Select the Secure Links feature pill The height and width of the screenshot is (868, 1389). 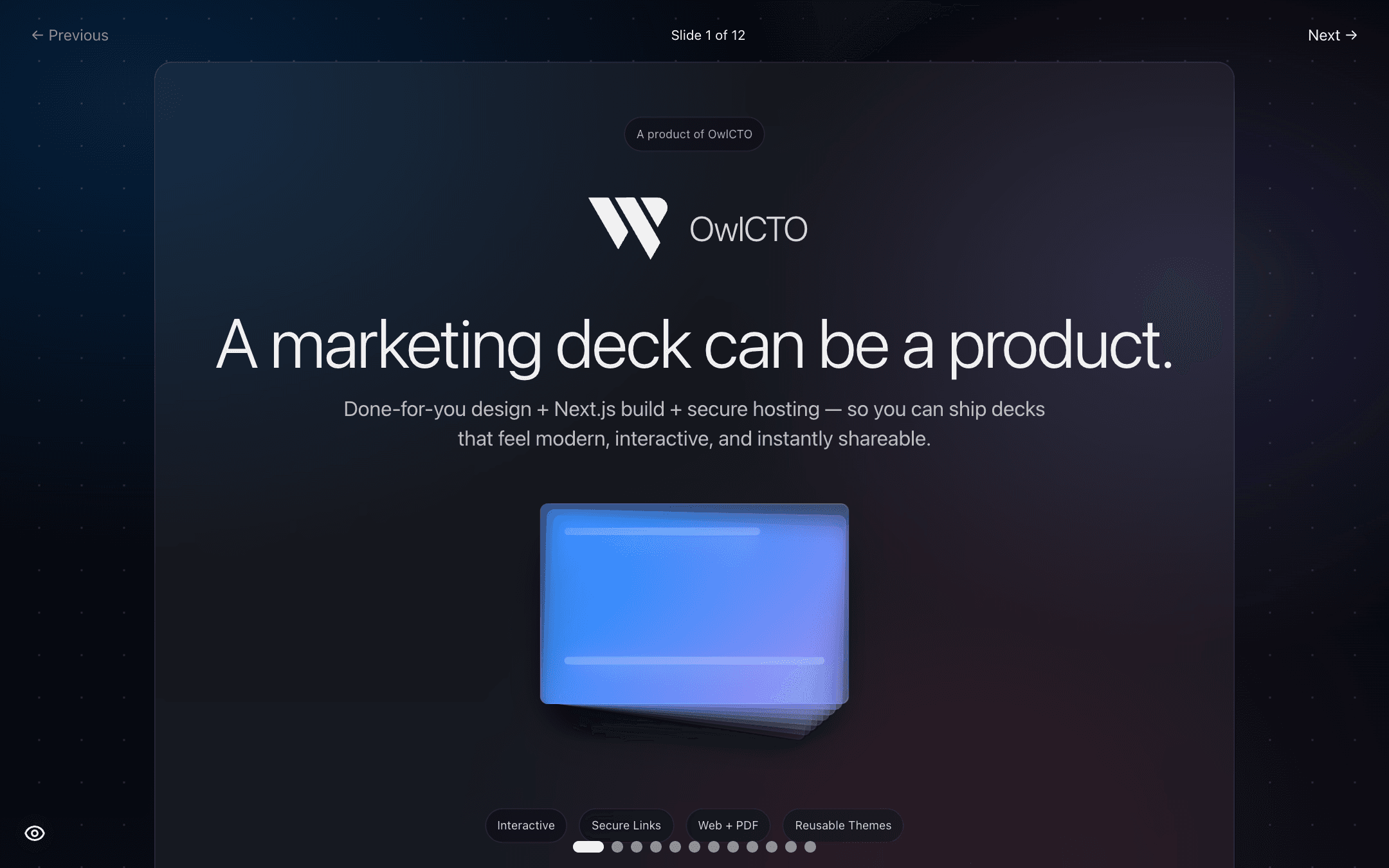626,825
